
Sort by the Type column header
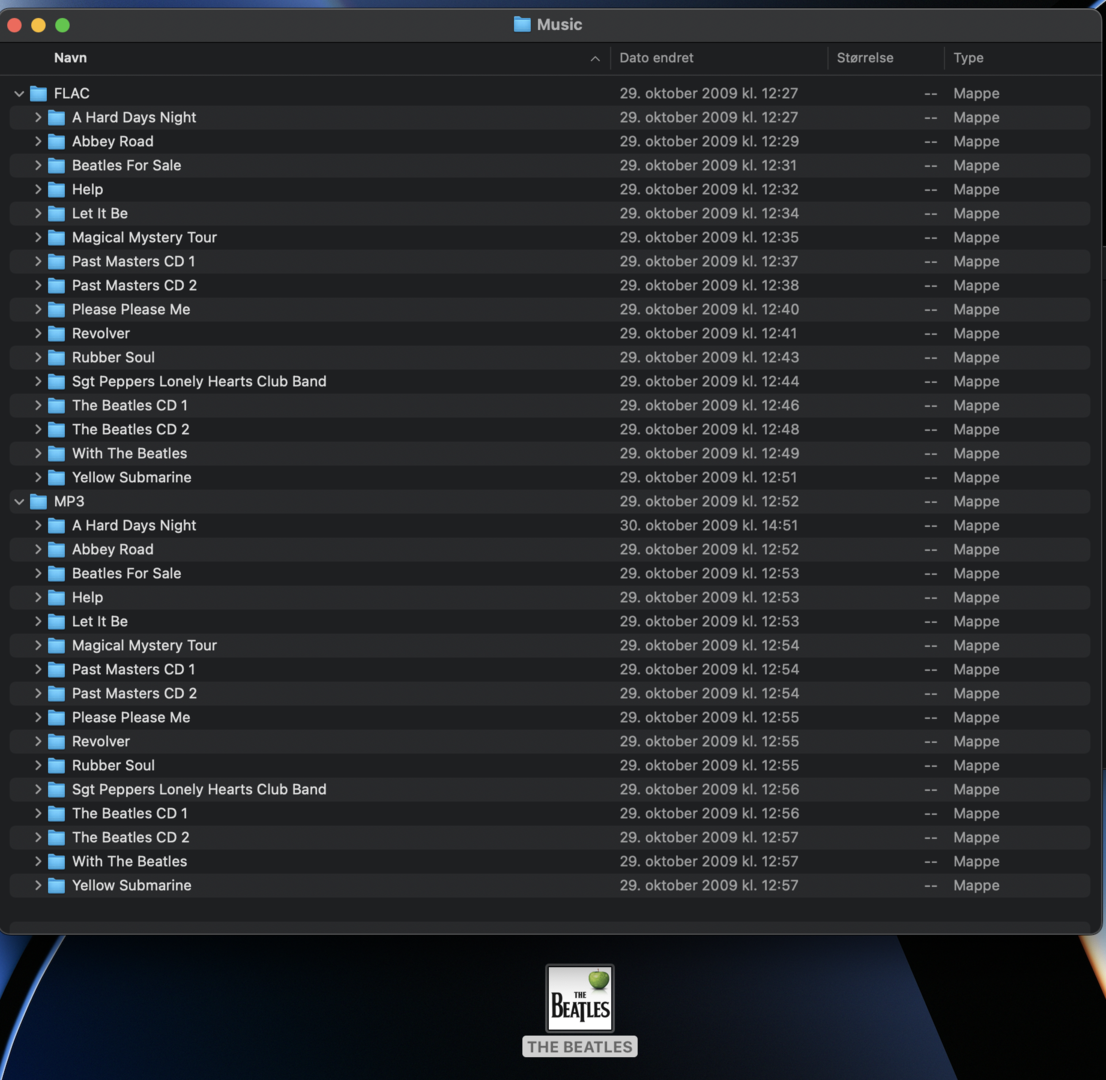point(968,58)
